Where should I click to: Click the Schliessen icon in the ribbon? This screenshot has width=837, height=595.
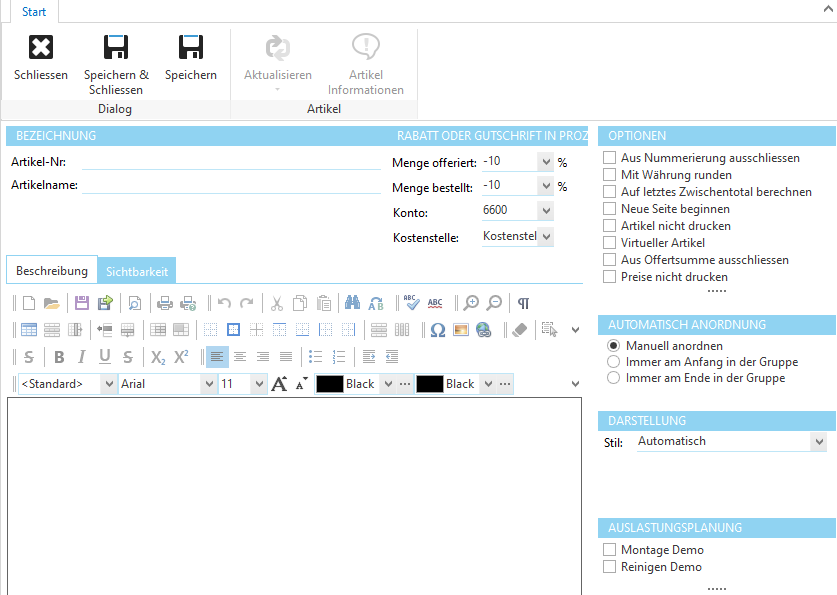[41, 47]
